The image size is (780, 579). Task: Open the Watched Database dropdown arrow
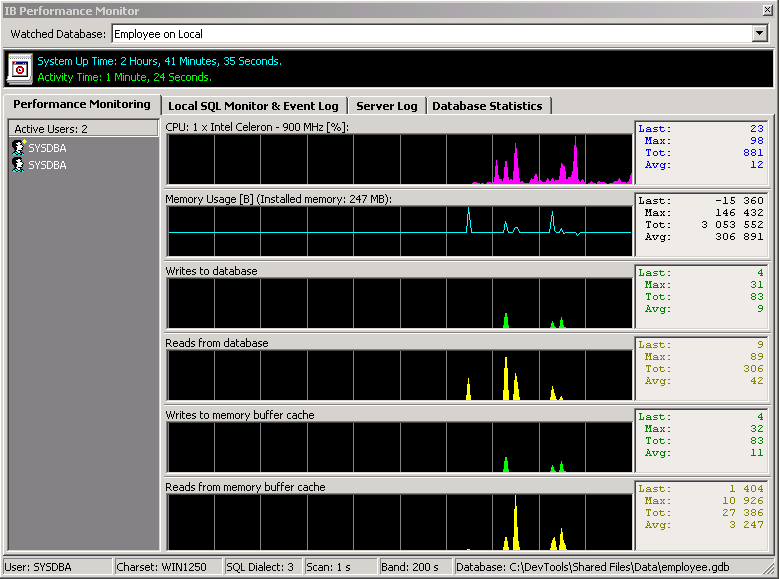tap(758, 34)
